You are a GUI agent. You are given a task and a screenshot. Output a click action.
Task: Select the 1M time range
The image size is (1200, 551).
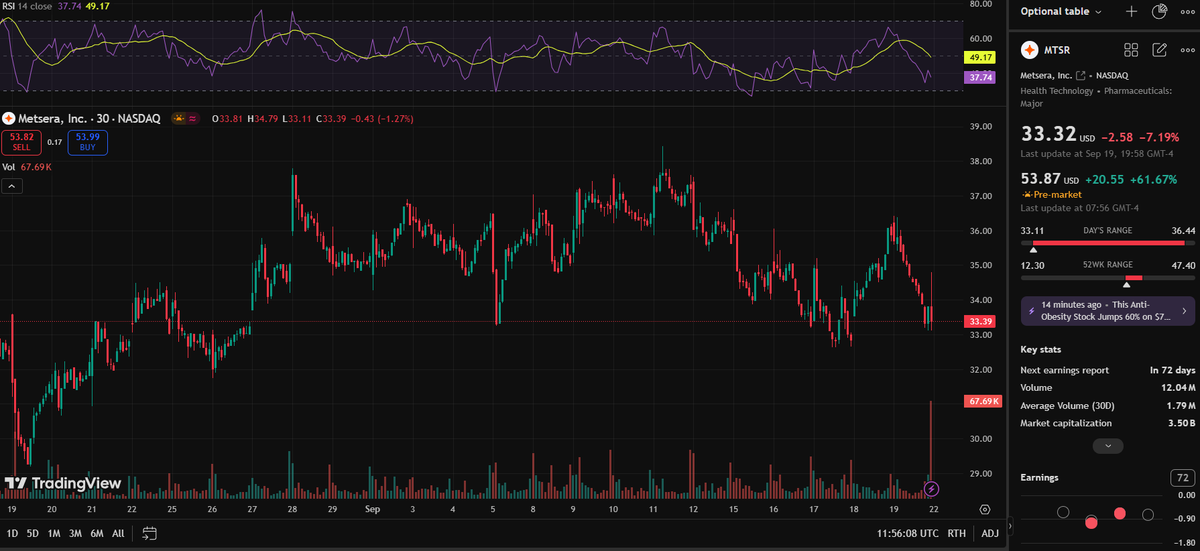click(54, 533)
